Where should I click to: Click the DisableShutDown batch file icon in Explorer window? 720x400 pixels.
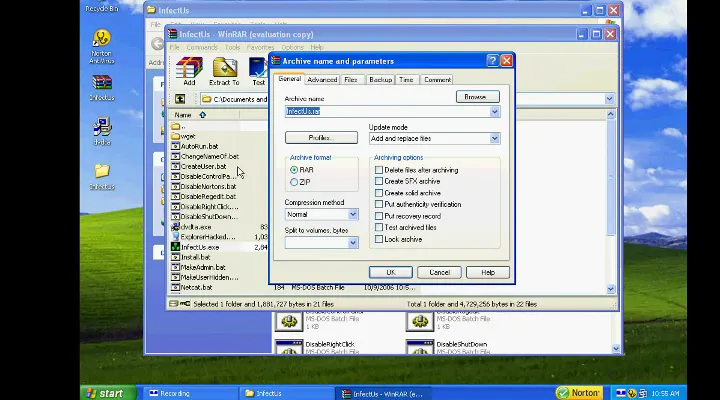point(420,347)
